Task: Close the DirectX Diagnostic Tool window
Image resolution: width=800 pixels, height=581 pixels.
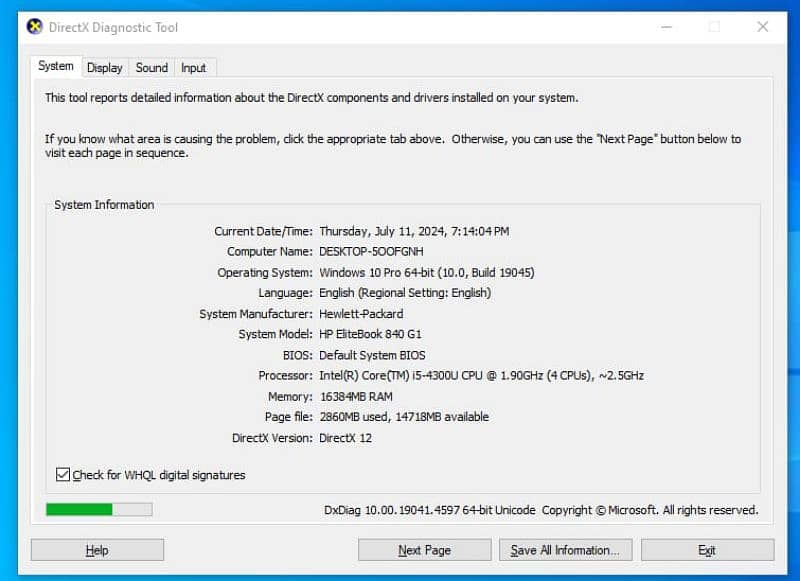Action: click(763, 27)
